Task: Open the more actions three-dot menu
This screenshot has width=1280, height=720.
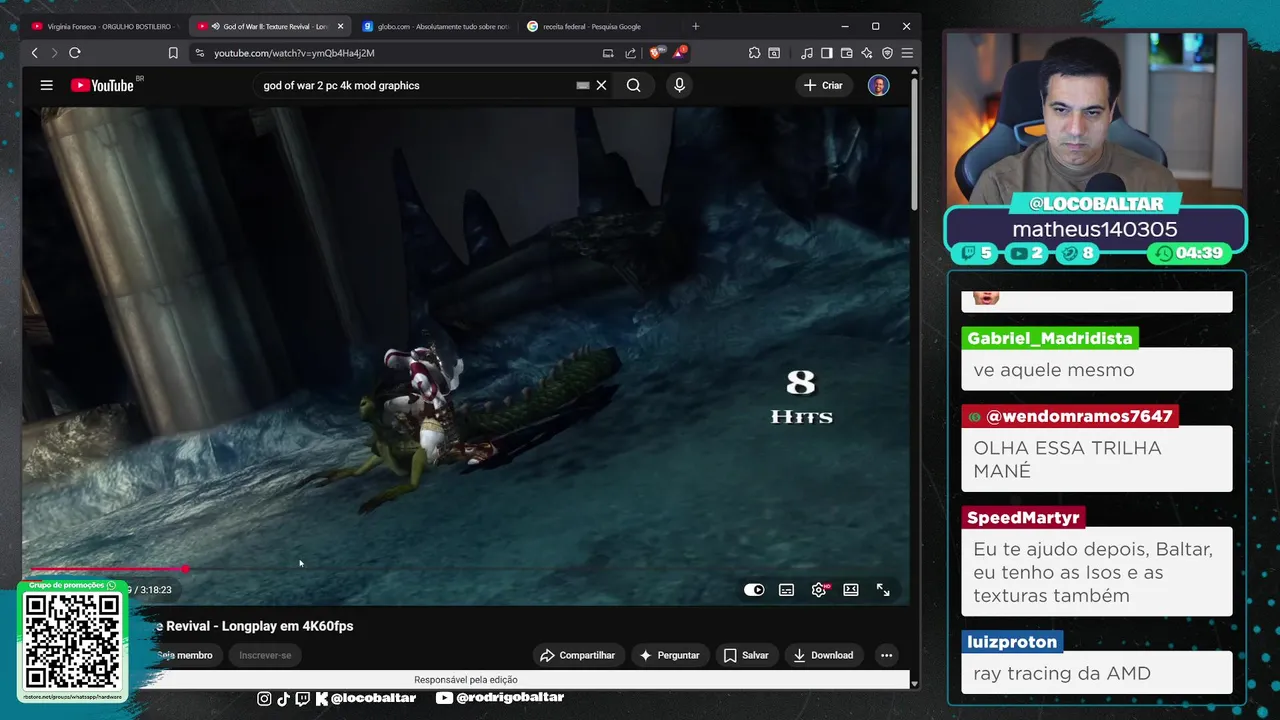Action: (x=886, y=655)
